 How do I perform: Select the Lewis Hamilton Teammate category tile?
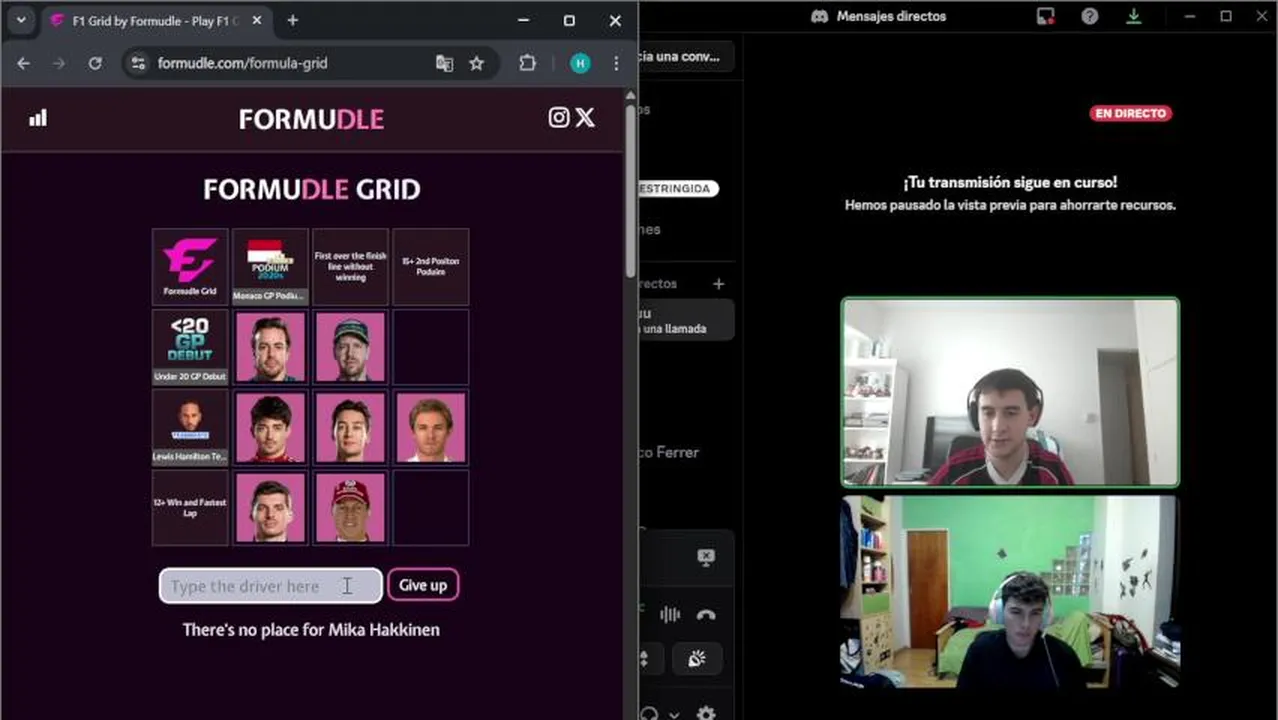point(190,427)
